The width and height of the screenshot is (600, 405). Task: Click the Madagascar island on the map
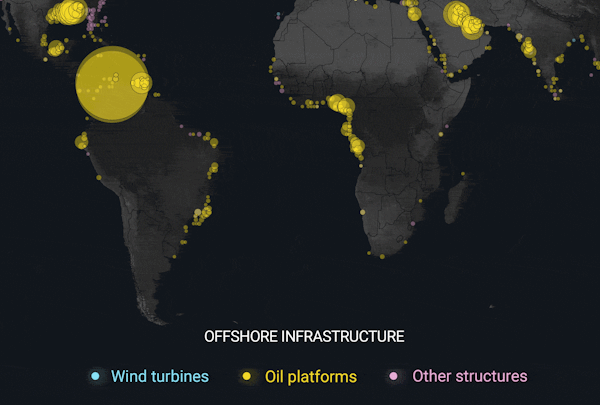[x=455, y=201]
